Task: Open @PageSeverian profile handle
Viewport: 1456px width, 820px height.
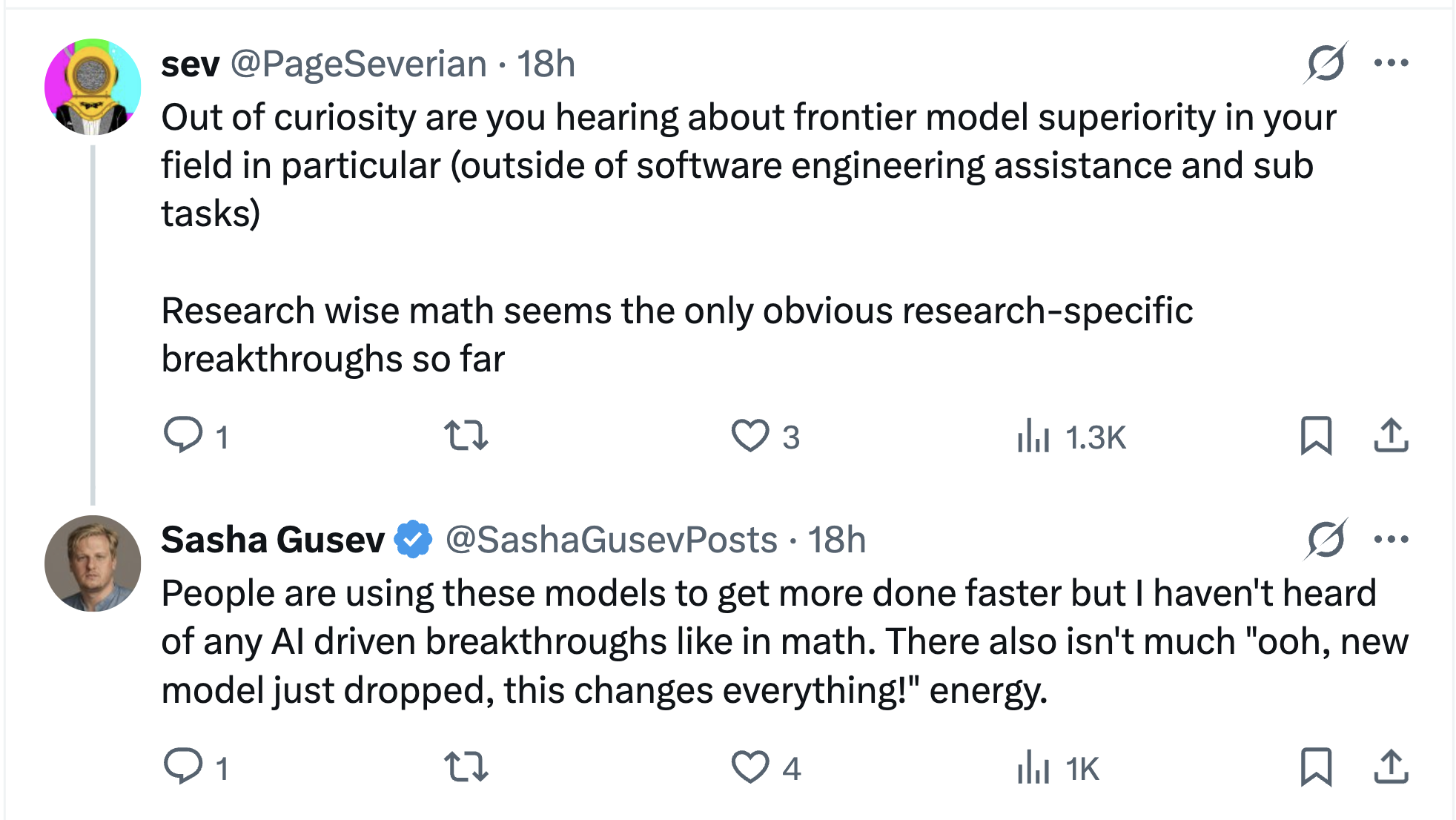Action: [359, 65]
